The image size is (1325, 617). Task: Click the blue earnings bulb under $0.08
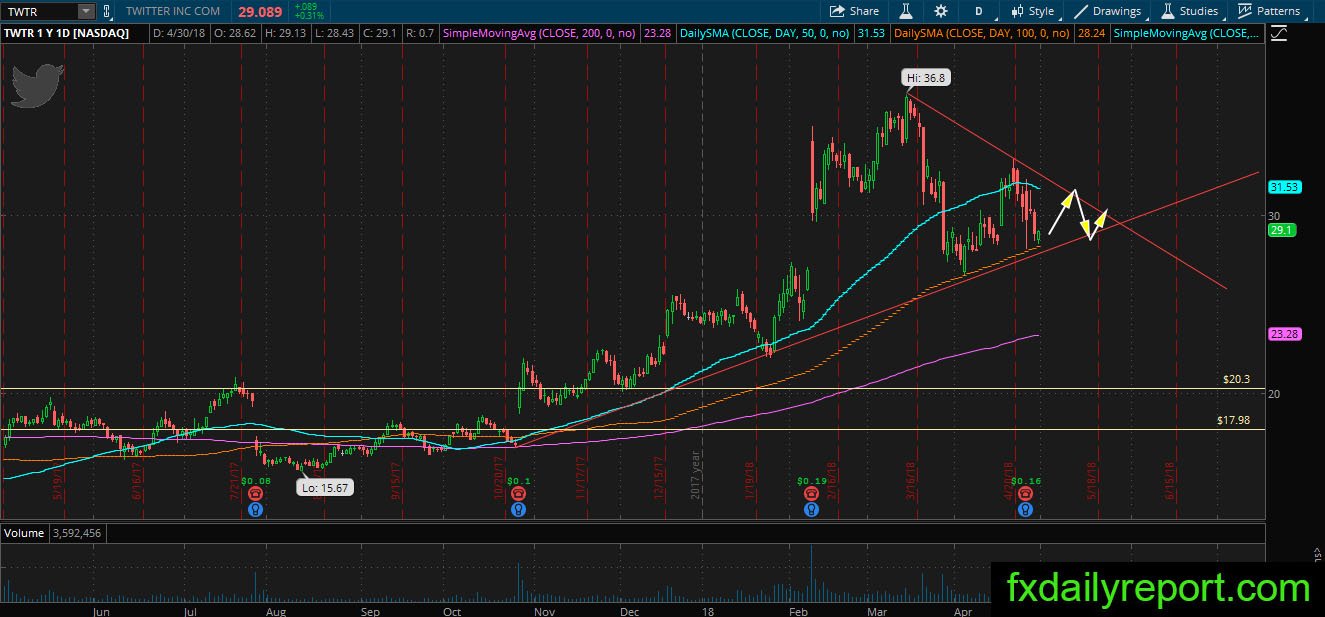256,509
